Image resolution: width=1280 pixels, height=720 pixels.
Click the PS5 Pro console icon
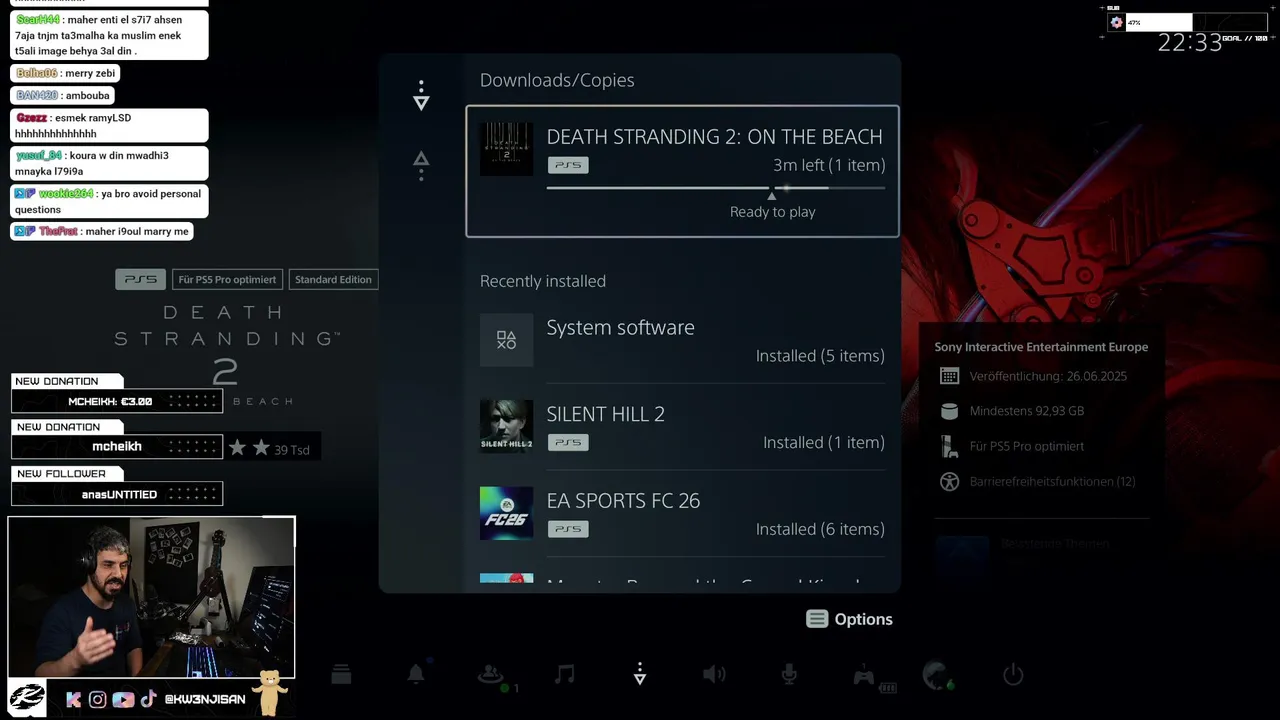click(949, 446)
